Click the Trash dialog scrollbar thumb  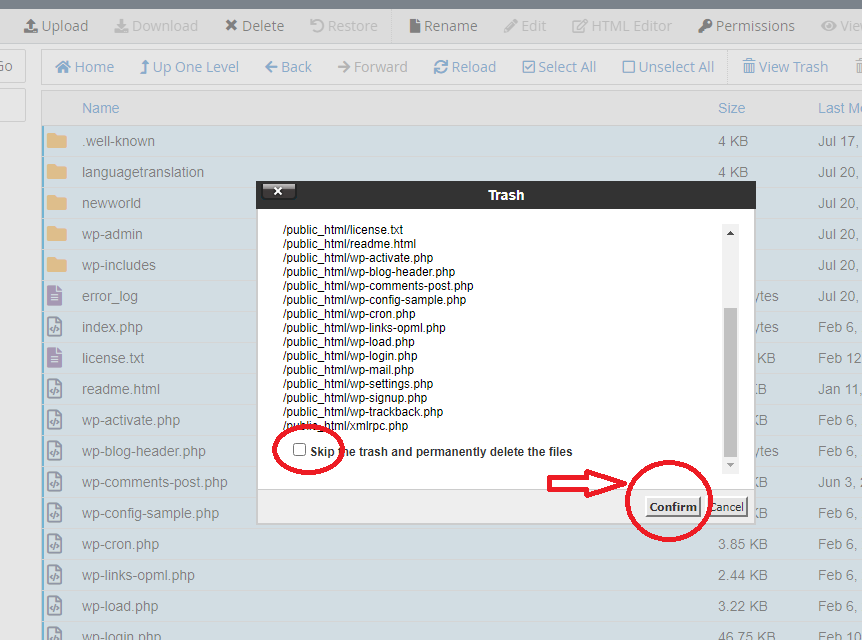coord(730,382)
